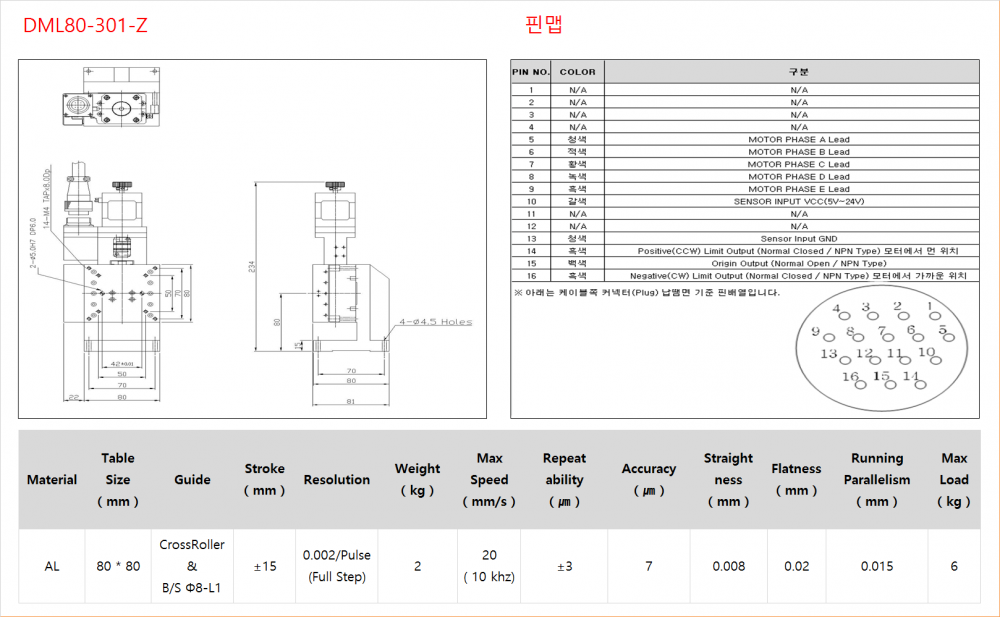The image size is (1000, 617).
Task: Click the DML80-301-Z model title
Action: (85, 26)
